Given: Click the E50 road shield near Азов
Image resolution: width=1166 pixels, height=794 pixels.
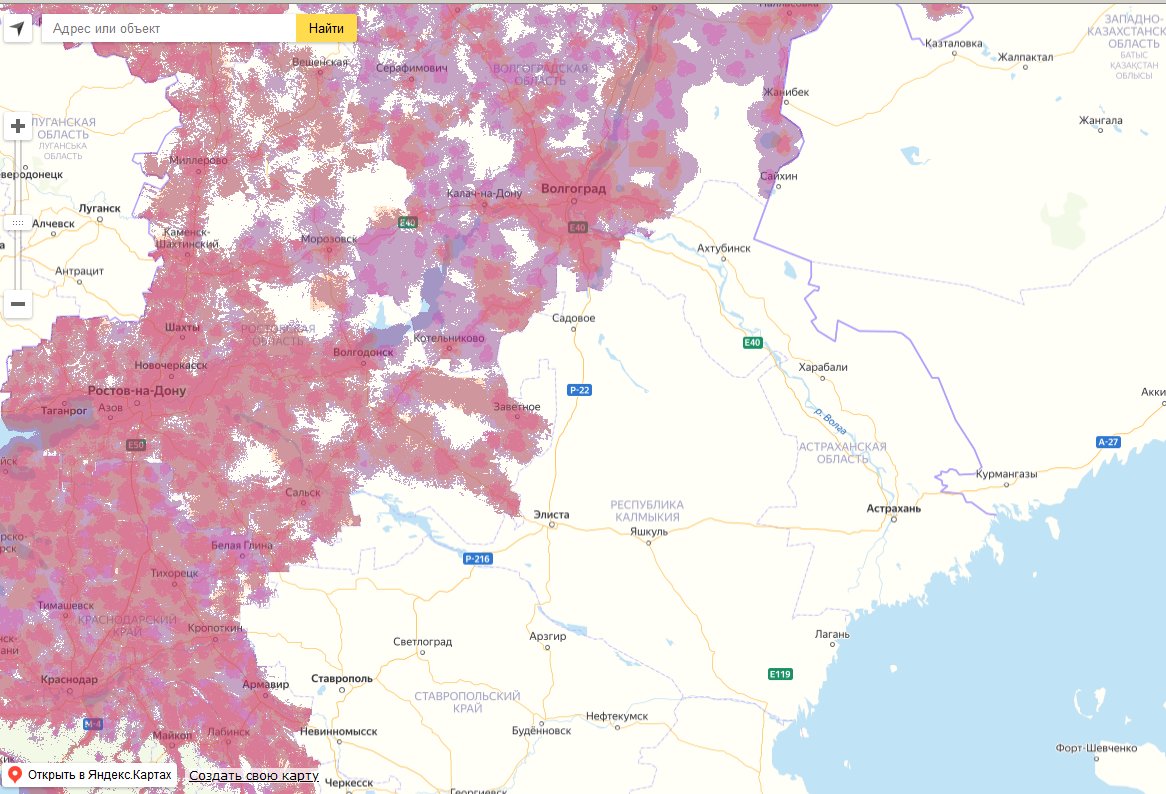Looking at the screenshot, I should tap(135, 445).
